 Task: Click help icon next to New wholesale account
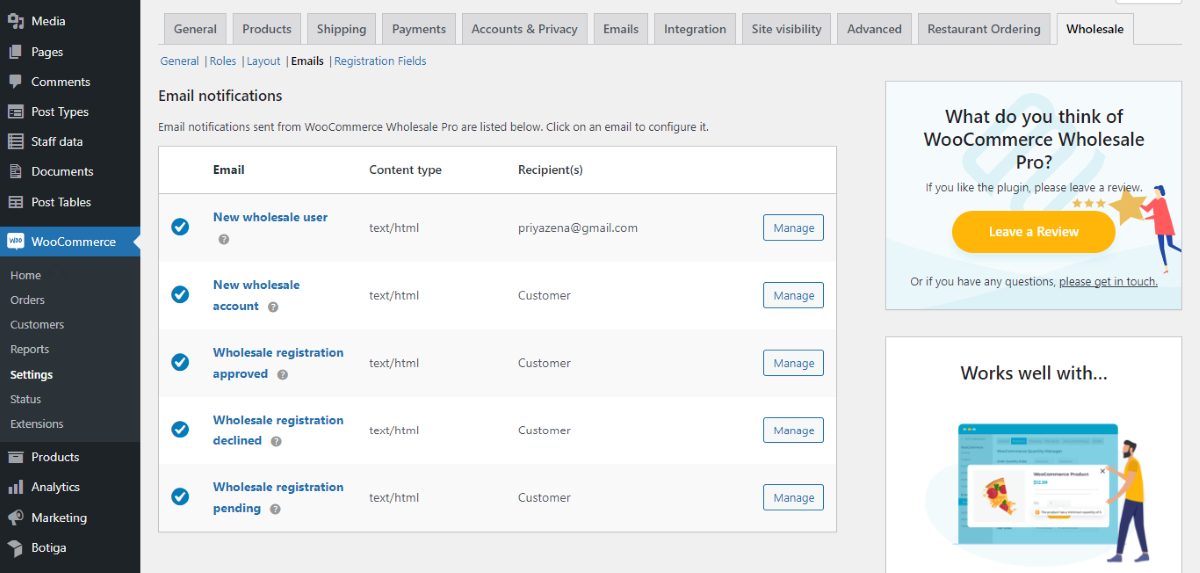pyautogui.click(x=273, y=307)
